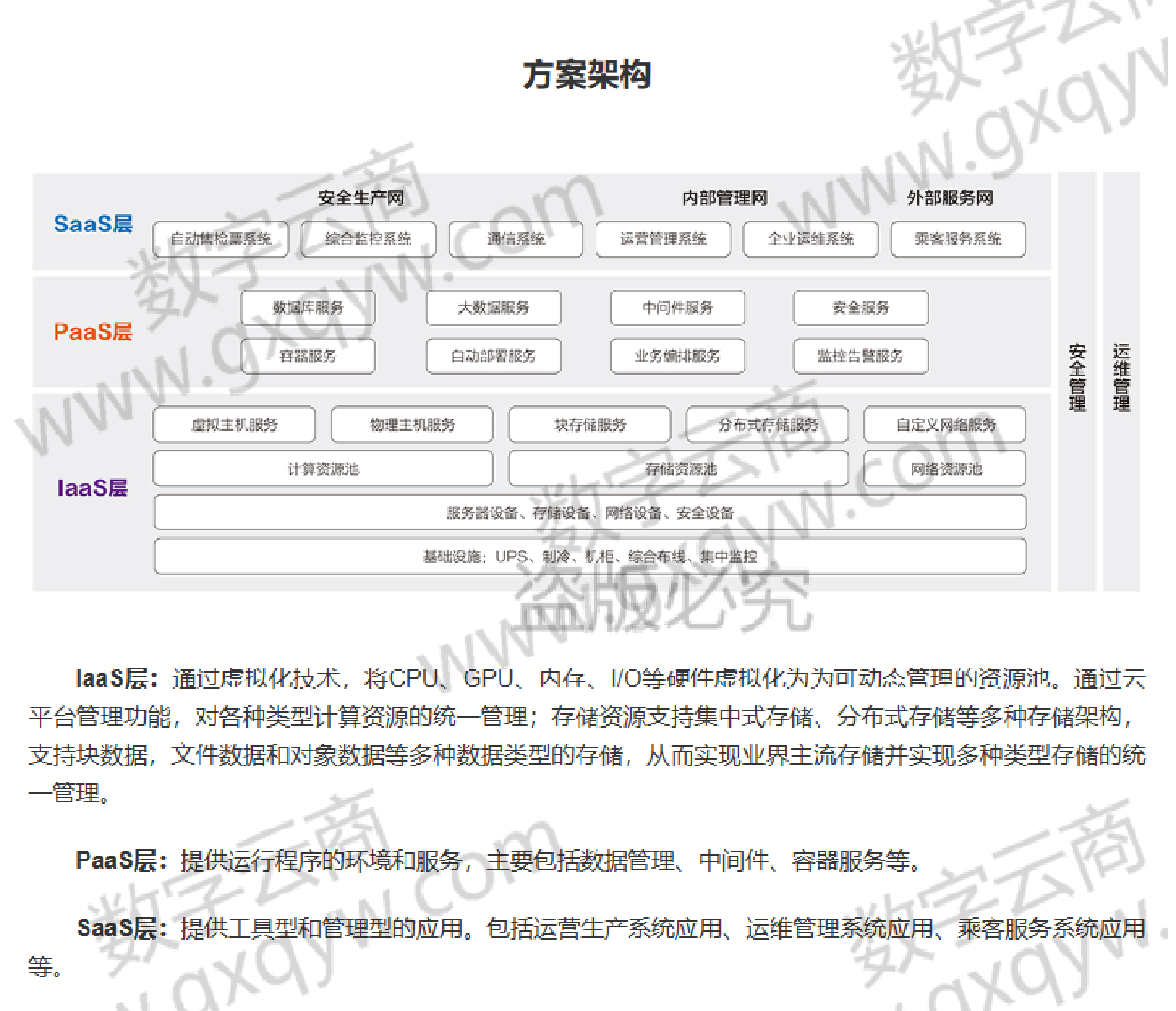Select the 乘客服务系统 box
Viewport: 1176px width, 1011px height.
pos(958,239)
